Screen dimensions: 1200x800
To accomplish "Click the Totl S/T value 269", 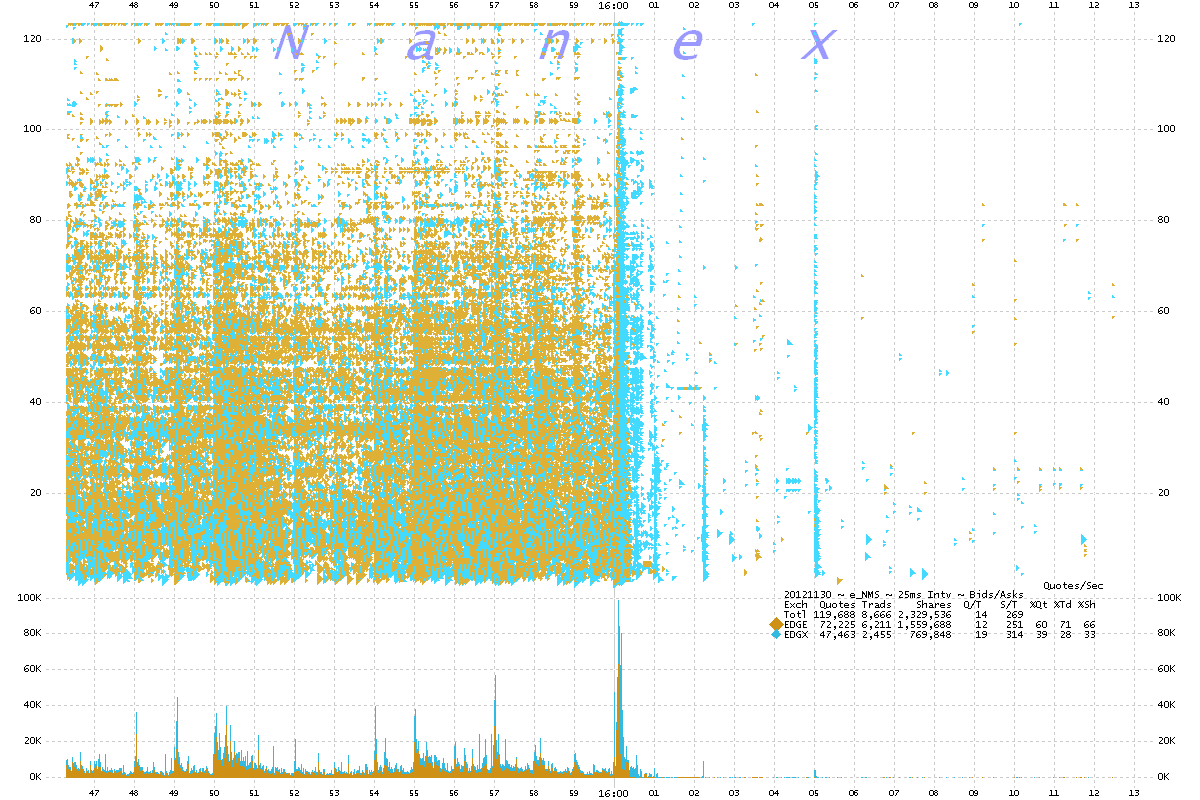I will click(1013, 614).
